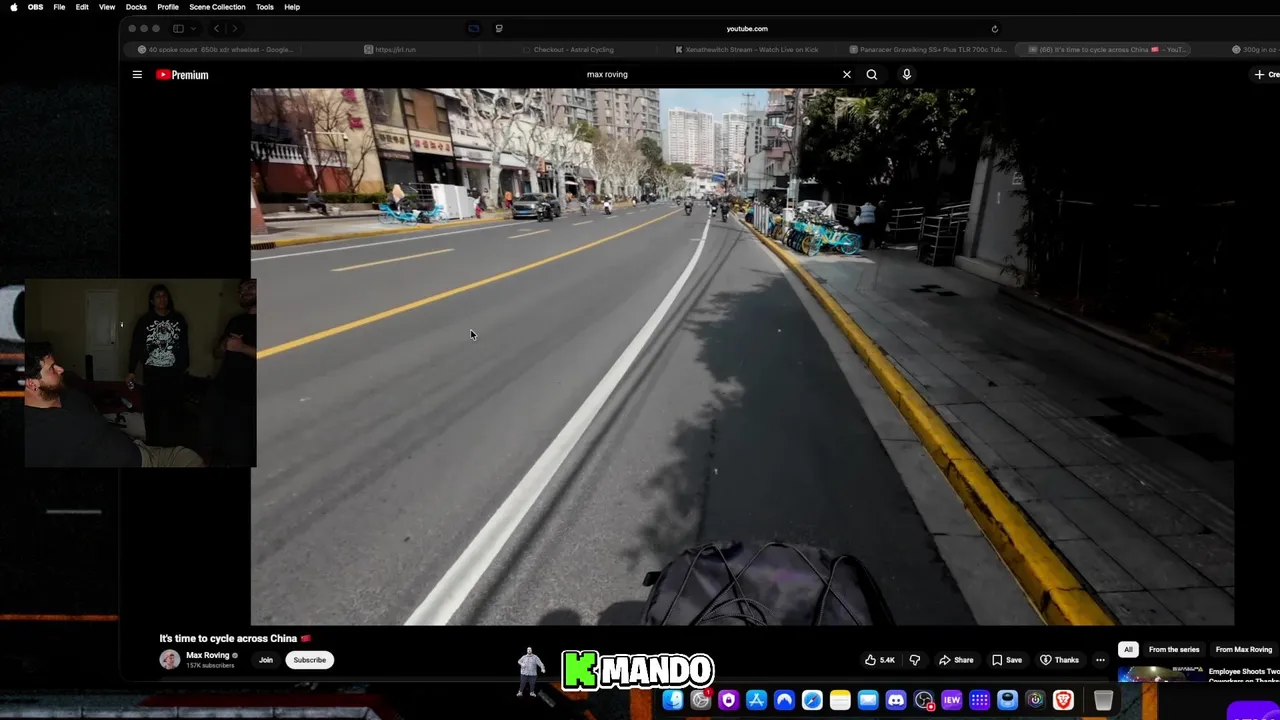
Task: Switch to 'Xenathewitch Stream' Kick tab
Action: tap(746, 49)
